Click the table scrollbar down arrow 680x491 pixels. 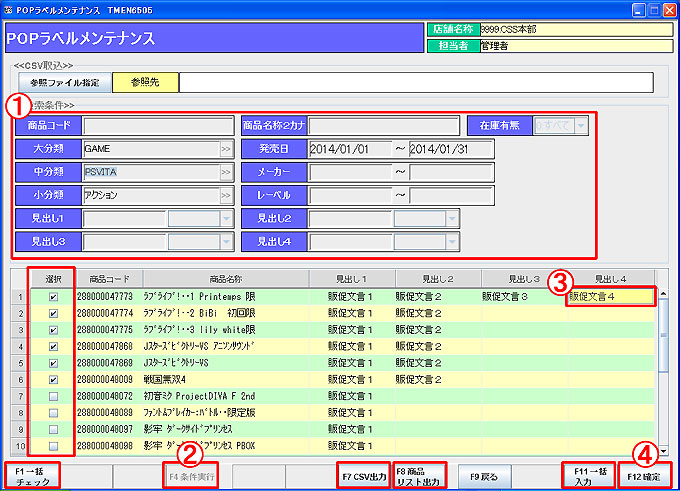[x=663, y=451]
